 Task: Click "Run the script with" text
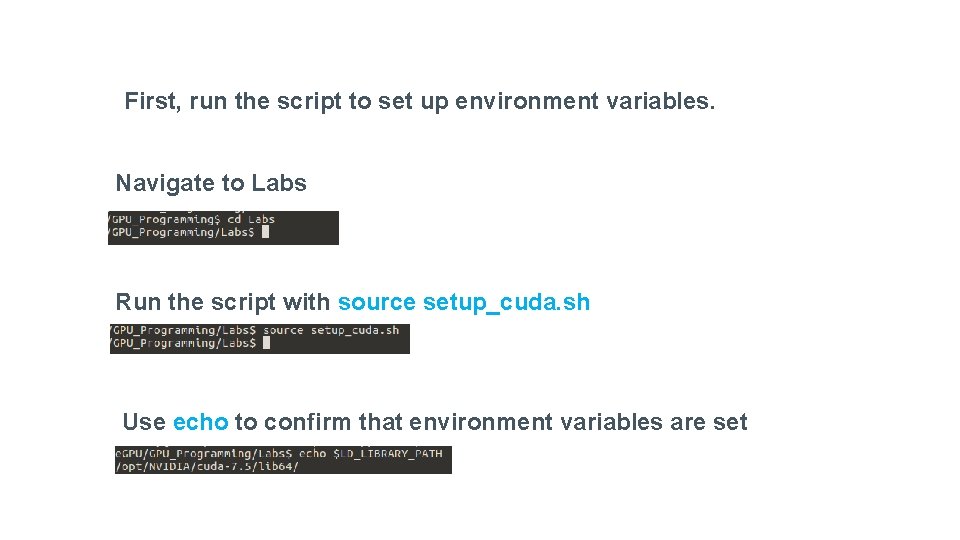[x=223, y=302]
